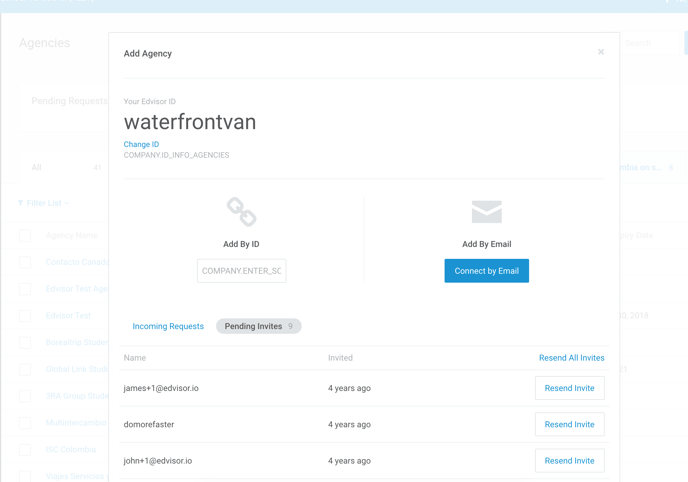Screen dimensions: 688x482
Task: Check the 3RA Group row checkbox
Action: point(25,396)
